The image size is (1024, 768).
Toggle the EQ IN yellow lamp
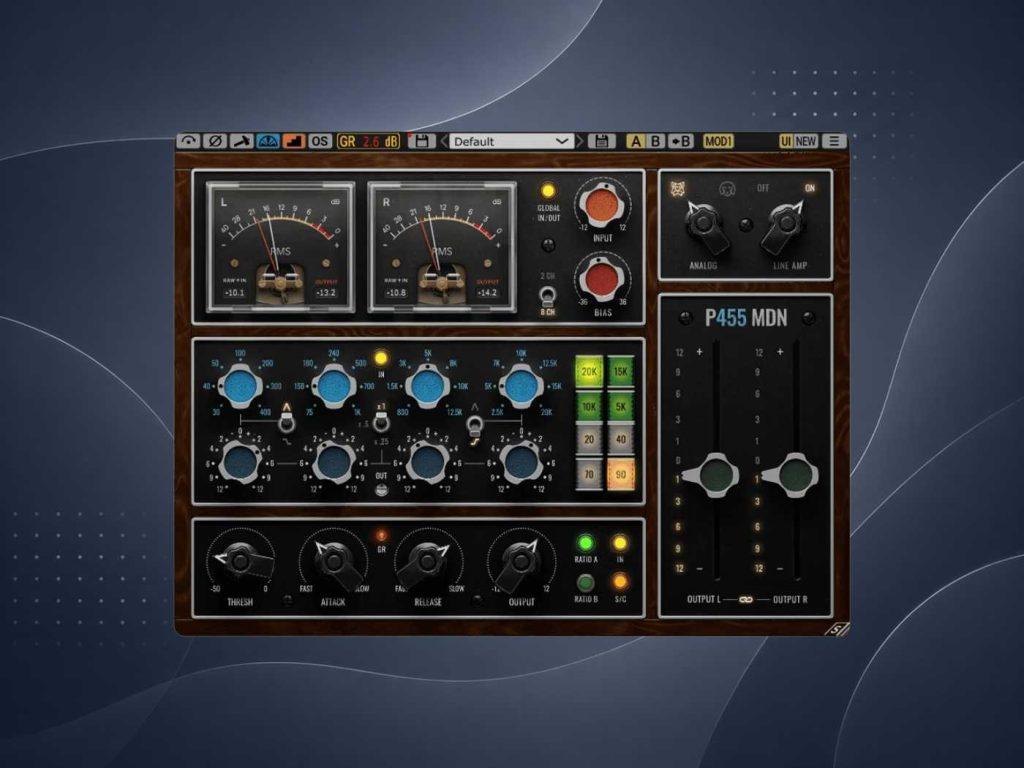[x=381, y=358]
